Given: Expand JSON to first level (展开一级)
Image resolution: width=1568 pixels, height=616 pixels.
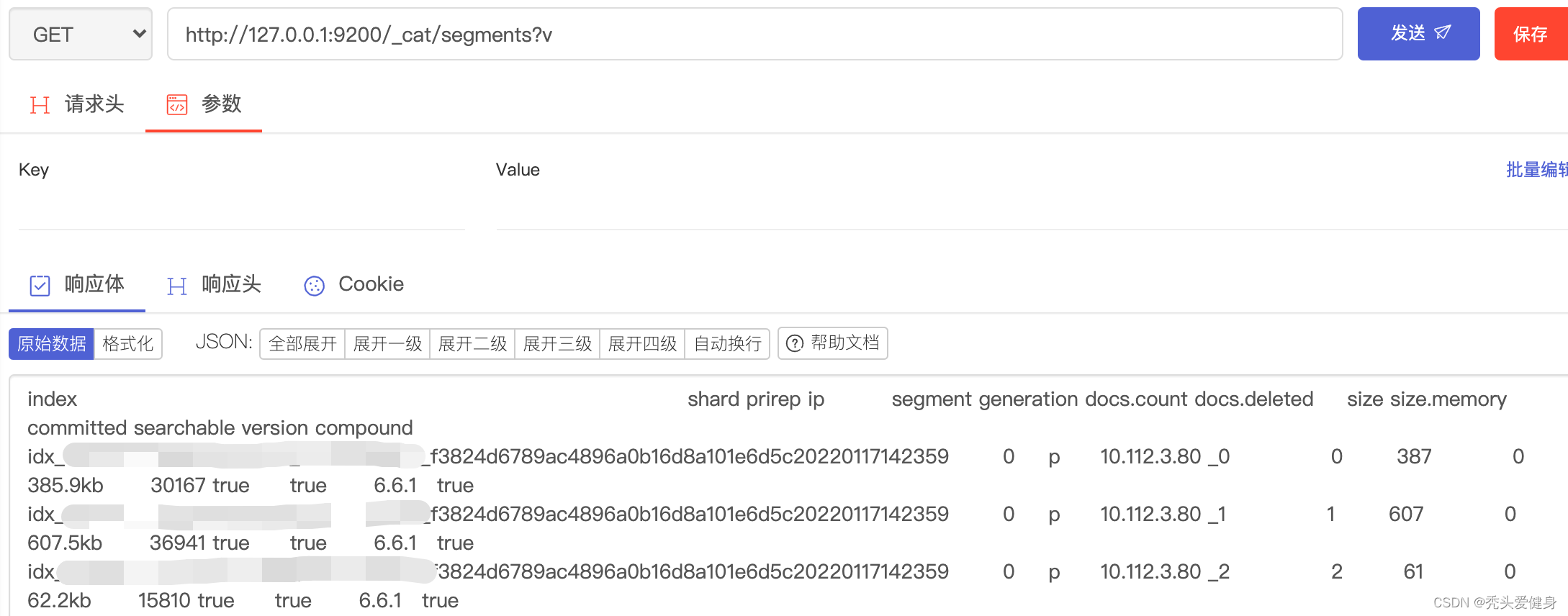Looking at the screenshot, I should pos(387,344).
